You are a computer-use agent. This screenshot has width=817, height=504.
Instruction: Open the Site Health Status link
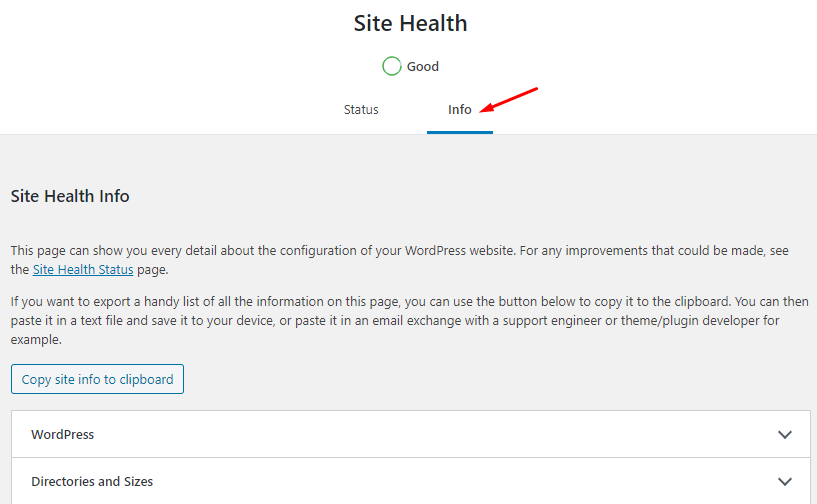[x=83, y=269]
